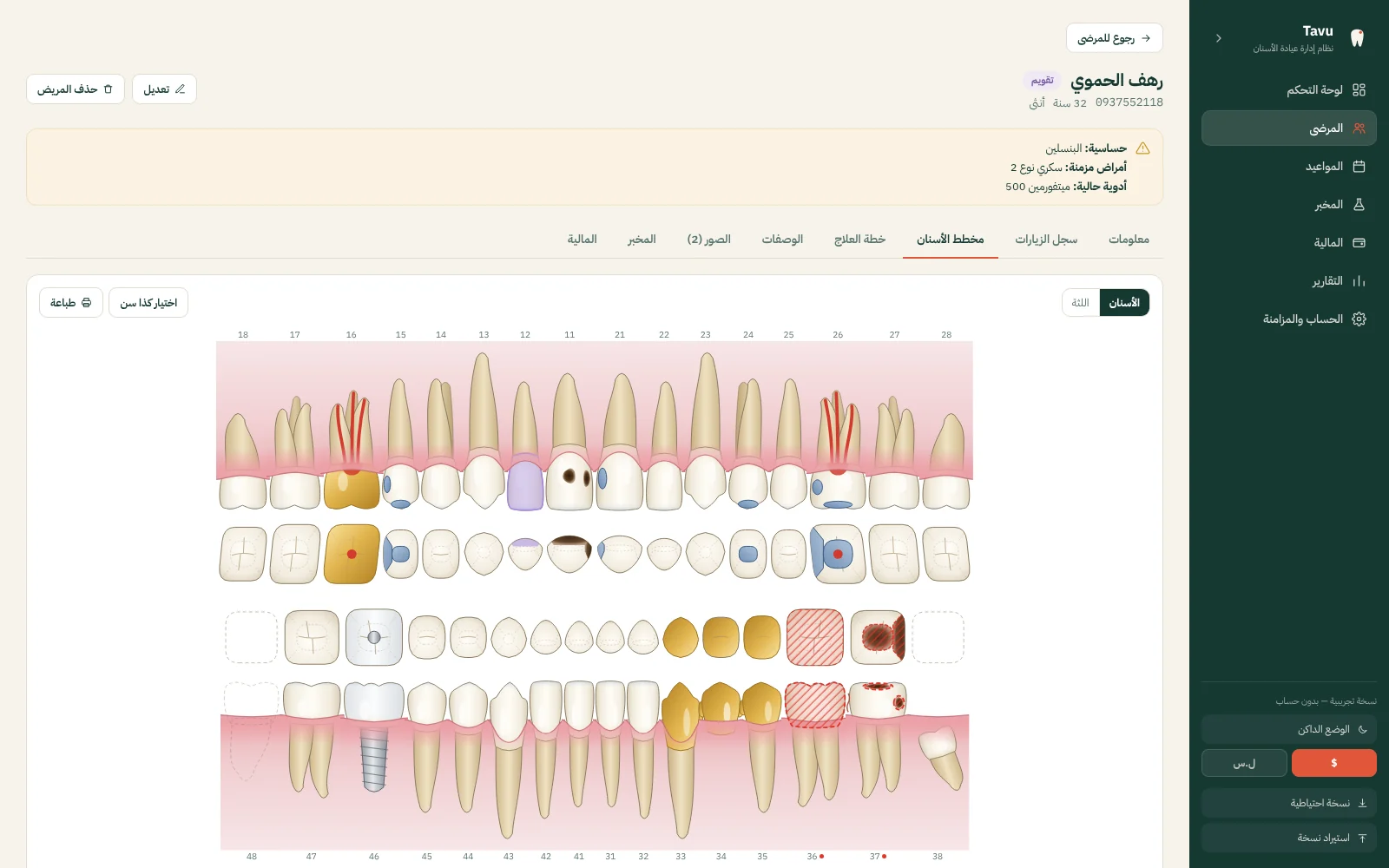Select مخطط الأسنان dental chart tab

951,239
